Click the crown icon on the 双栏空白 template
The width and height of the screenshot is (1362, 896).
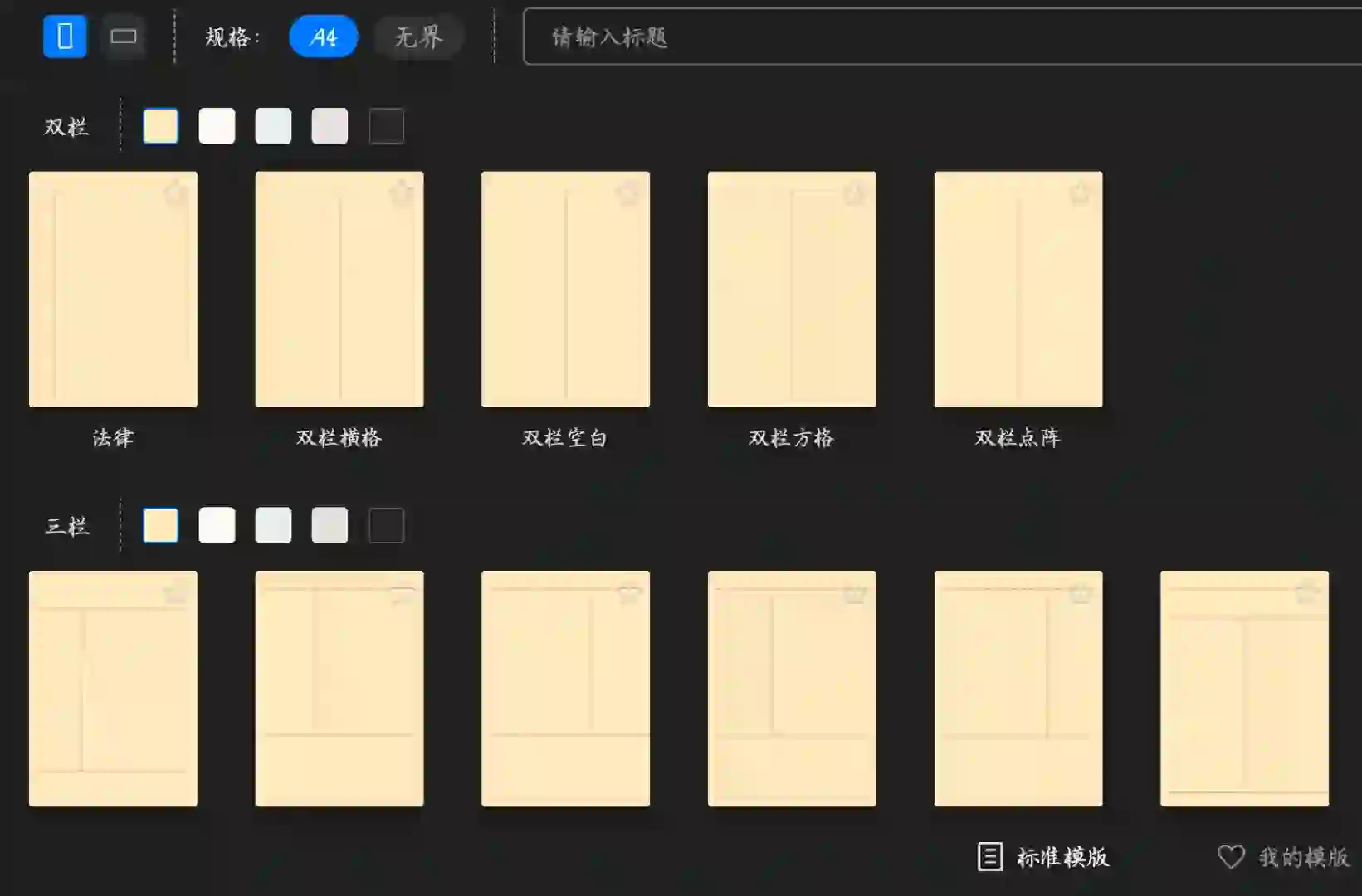[628, 192]
